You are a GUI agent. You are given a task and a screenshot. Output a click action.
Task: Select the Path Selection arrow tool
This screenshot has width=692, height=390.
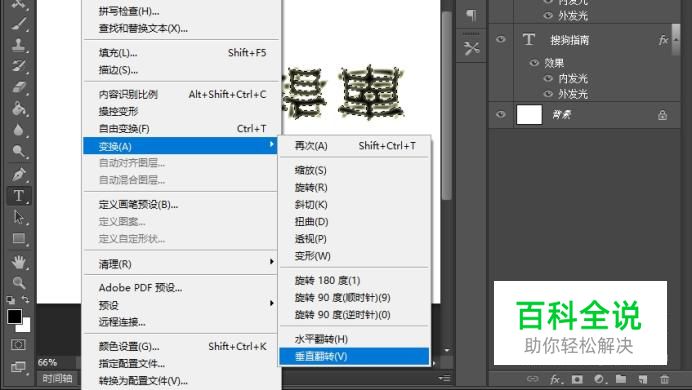tap(18, 217)
